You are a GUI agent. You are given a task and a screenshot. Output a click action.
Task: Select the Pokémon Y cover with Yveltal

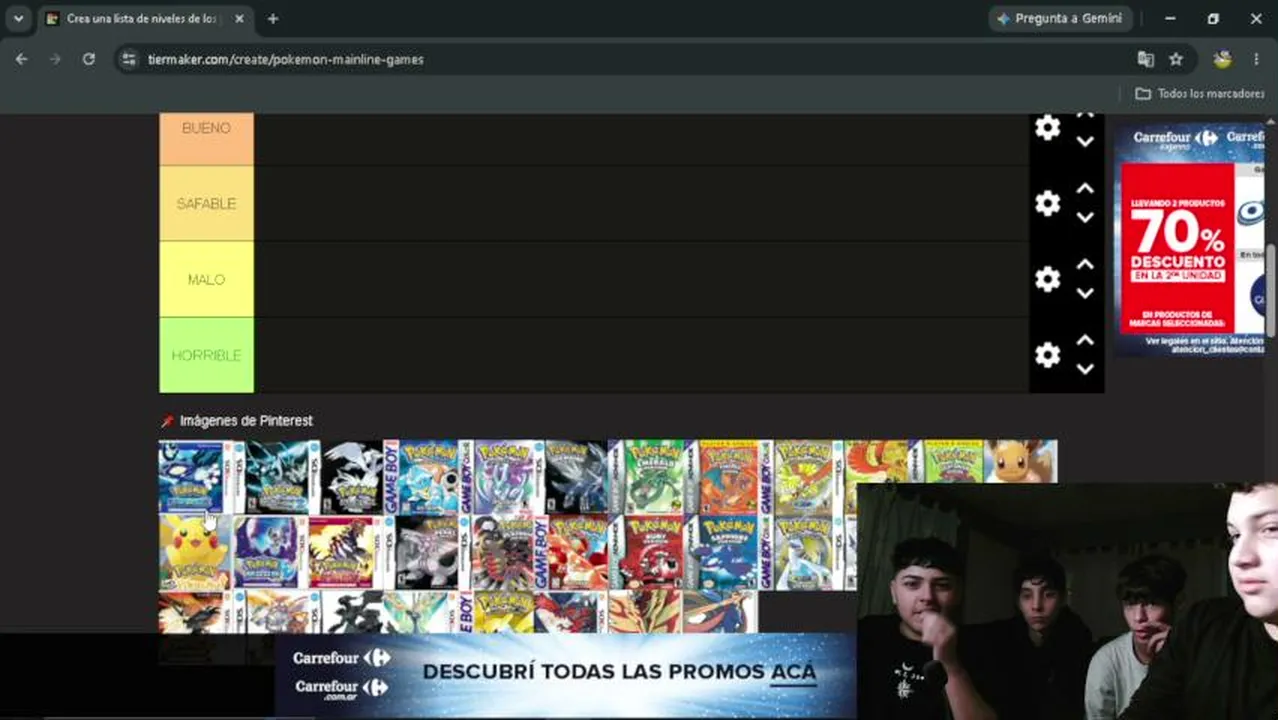click(571, 611)
